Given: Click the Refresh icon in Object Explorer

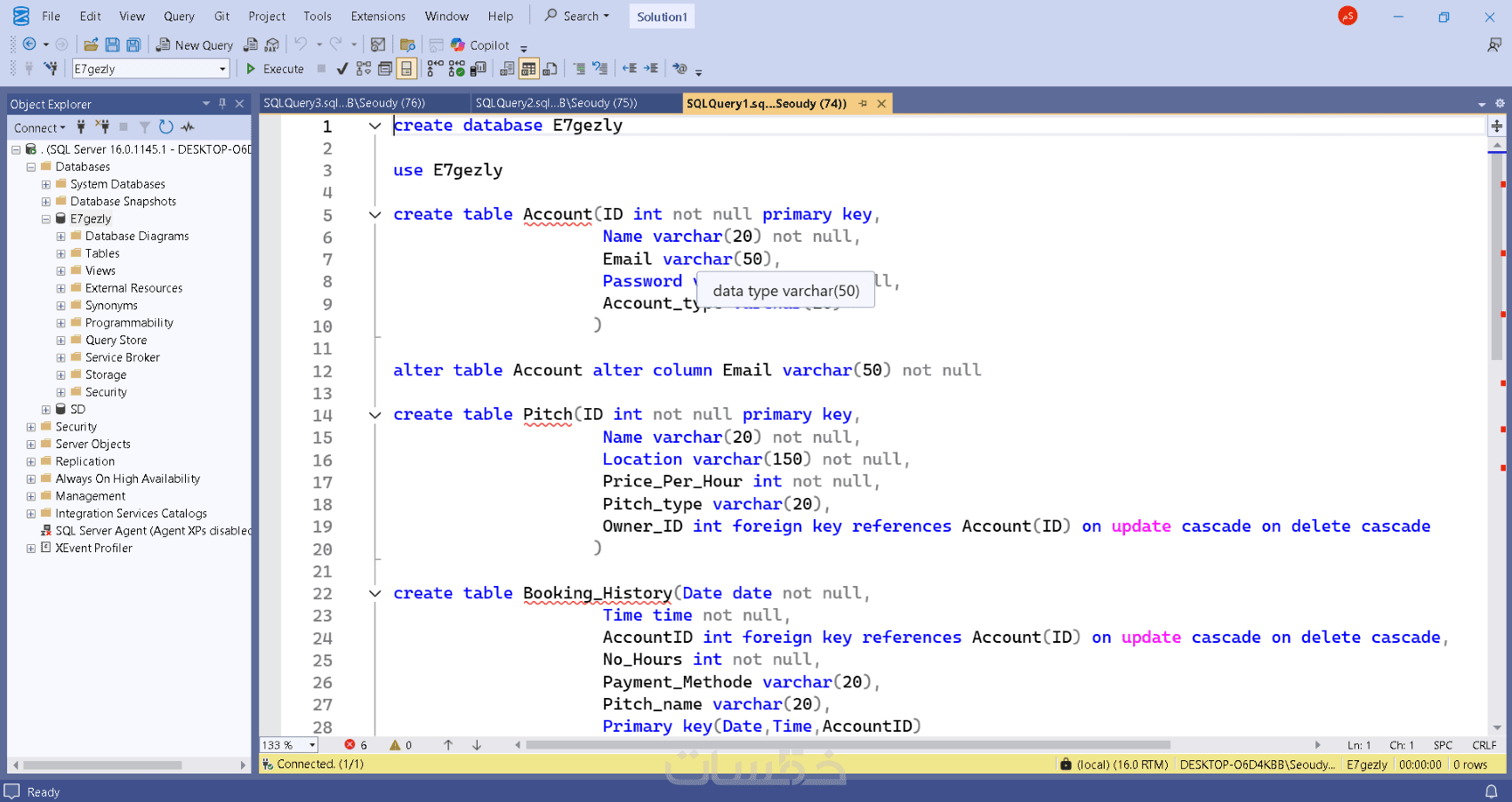Looking at the screenshot, I should click(166, 127).
